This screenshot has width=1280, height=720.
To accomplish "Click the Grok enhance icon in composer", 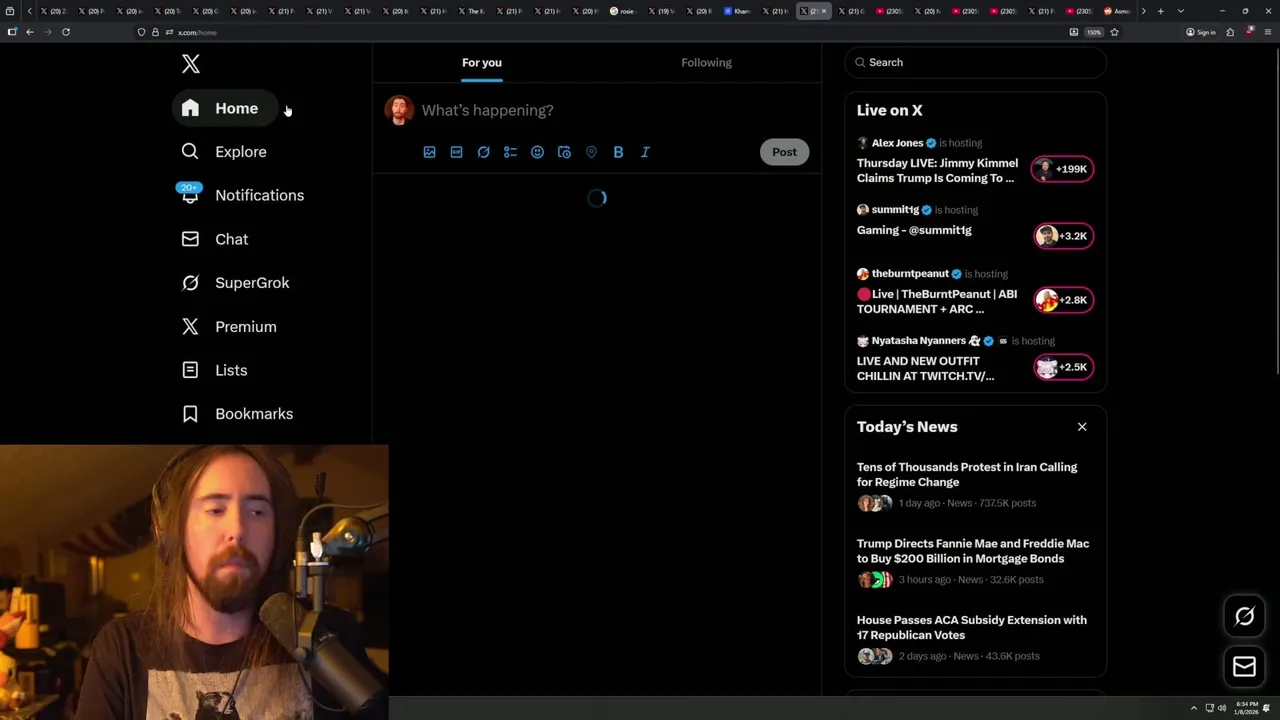I will coord(483,152).
